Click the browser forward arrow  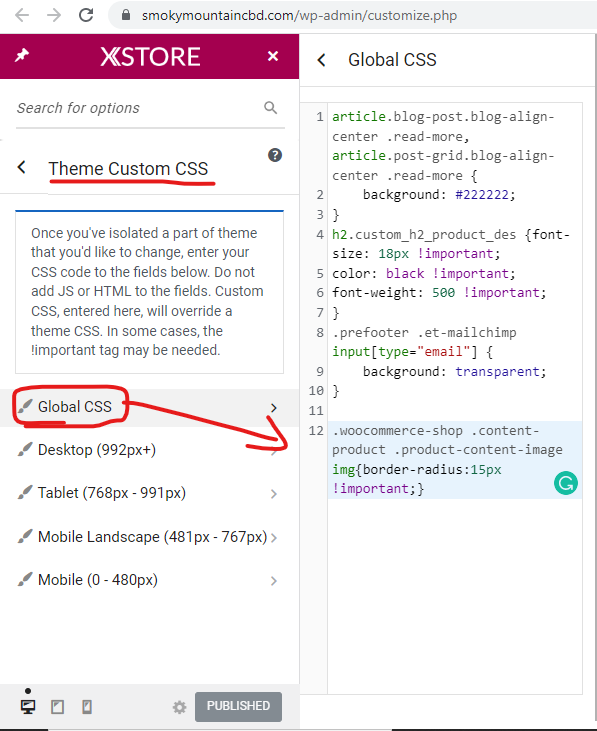(54, 15)
